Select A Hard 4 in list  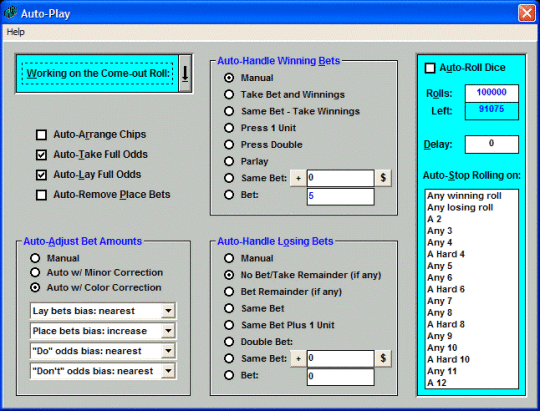click(471, 255)
